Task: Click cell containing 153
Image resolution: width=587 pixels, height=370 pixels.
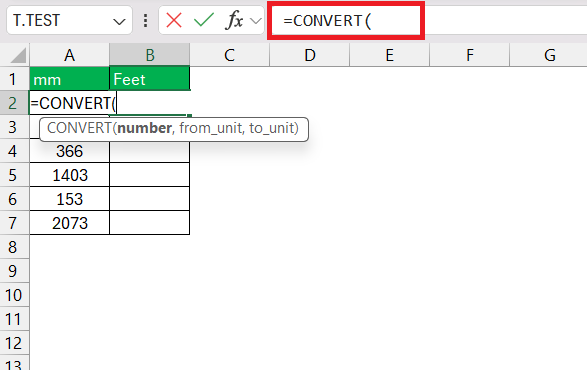Action: [x=69, y=199]
